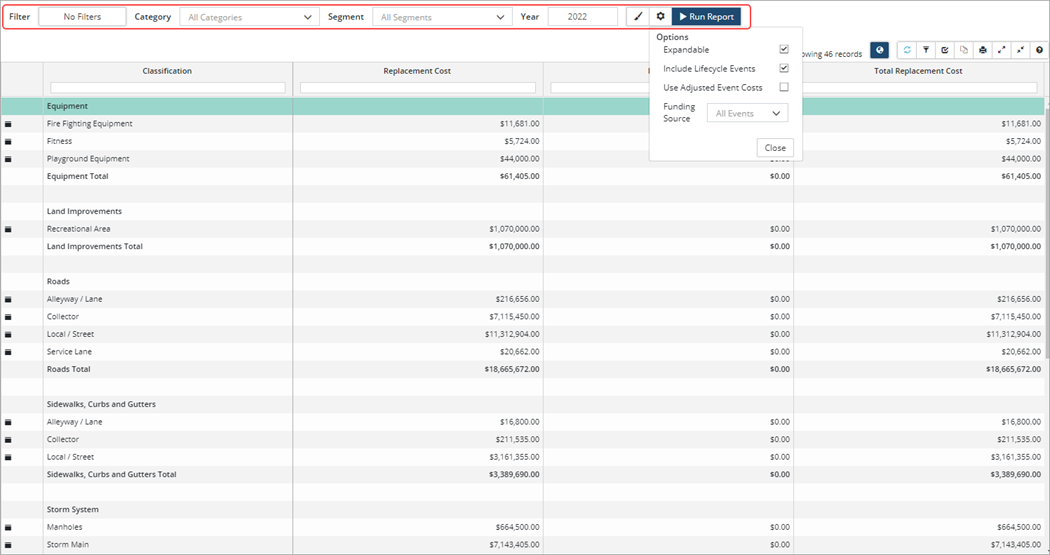Viewport: 1050px width, 555px height.
Task: Toggle Include Lifecycle Events checkbox
Action: 784,69
